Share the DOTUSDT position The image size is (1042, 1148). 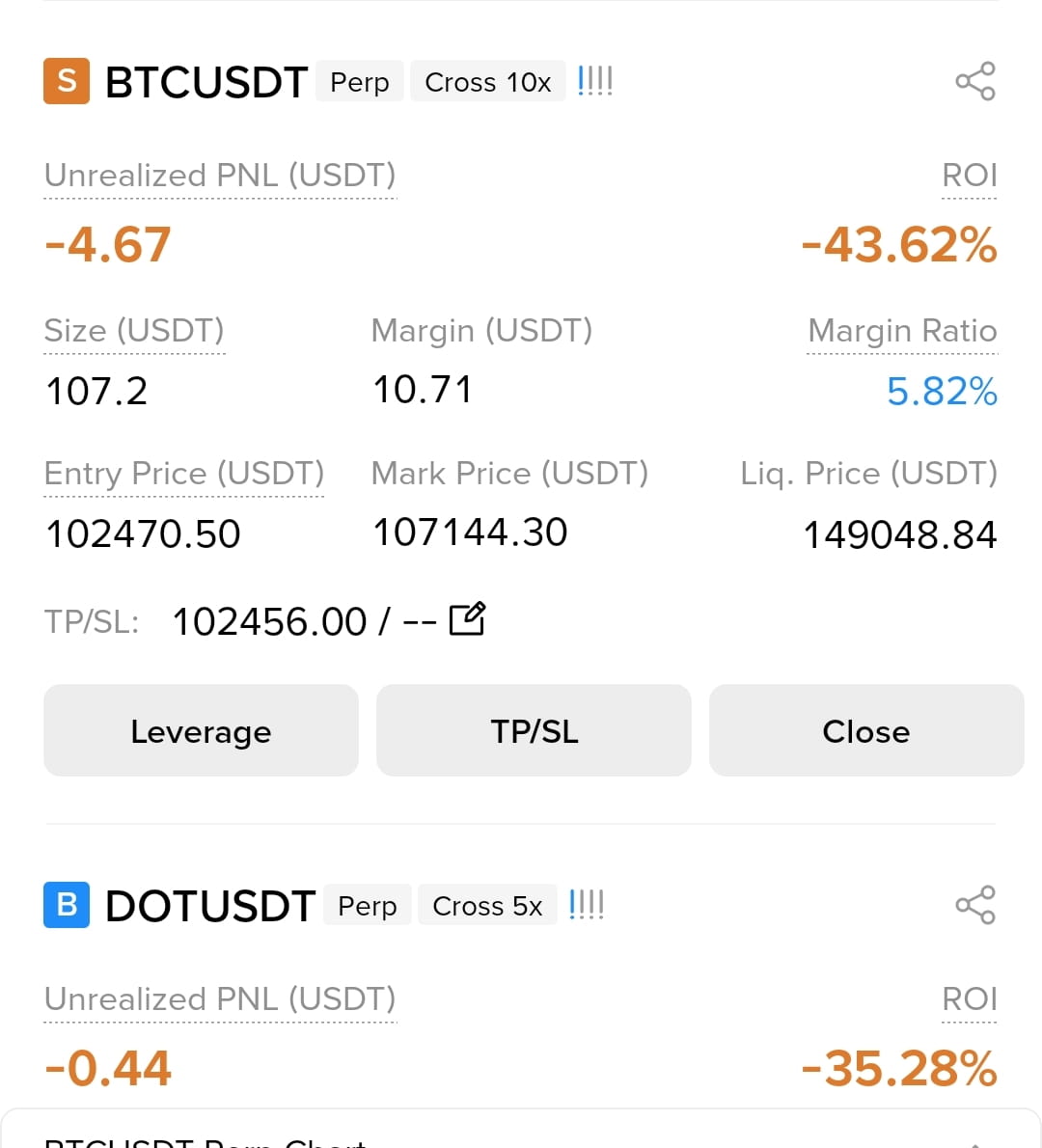(x=975, y=905)
